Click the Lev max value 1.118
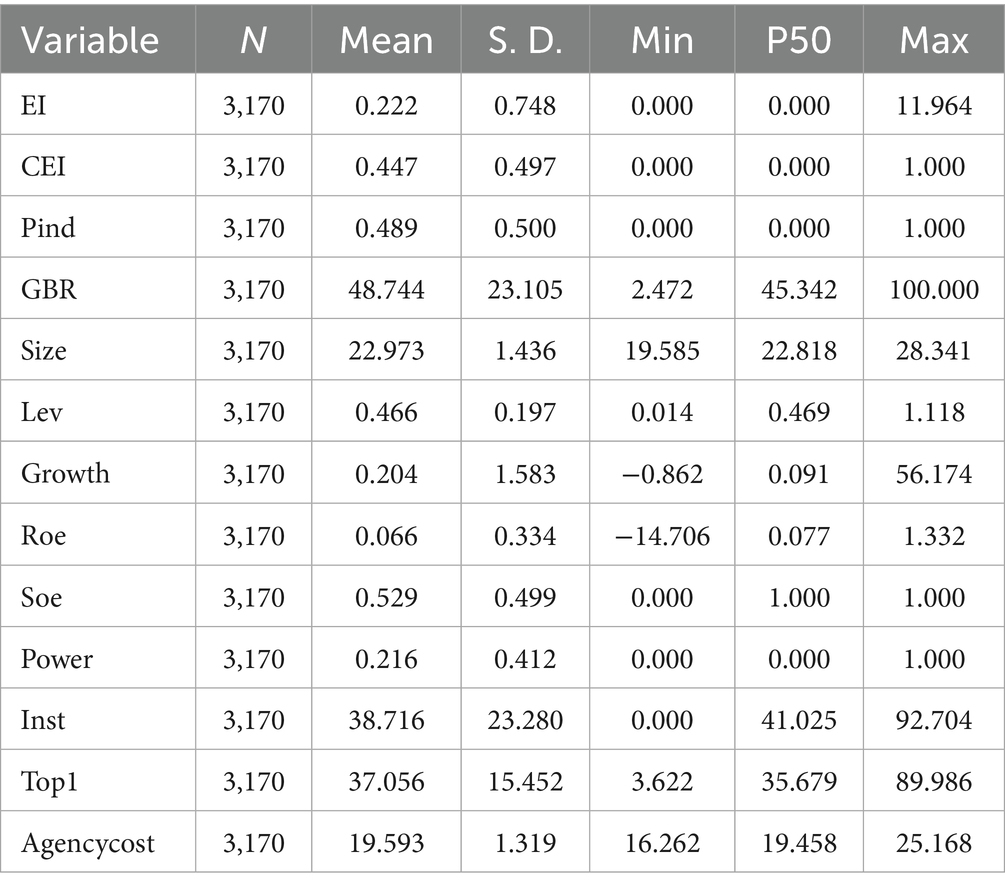The height and width of the screenshot is (890, 1005). [x=934, y=413]
